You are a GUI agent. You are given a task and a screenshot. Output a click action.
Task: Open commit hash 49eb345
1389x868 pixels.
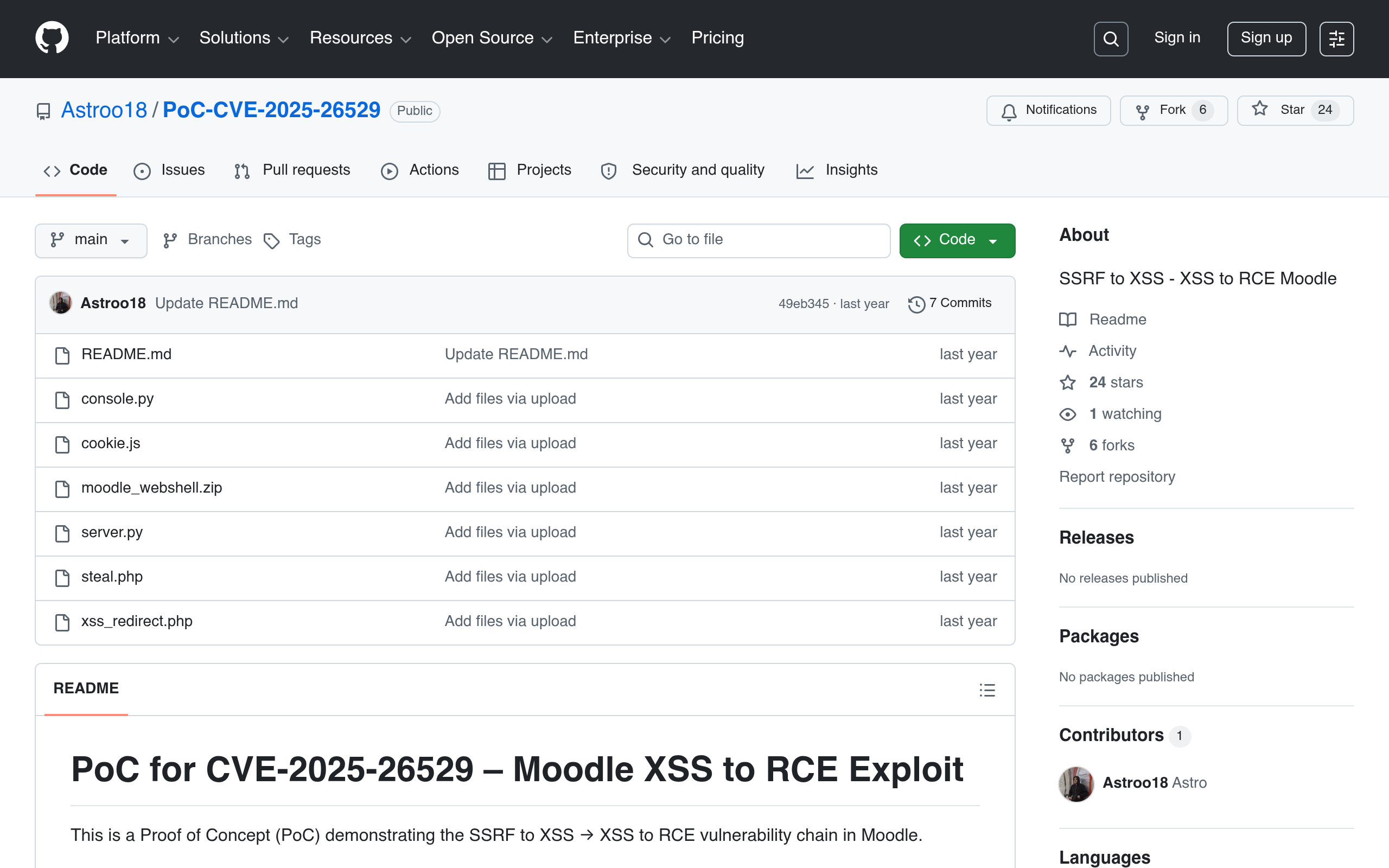coord(804,304)
